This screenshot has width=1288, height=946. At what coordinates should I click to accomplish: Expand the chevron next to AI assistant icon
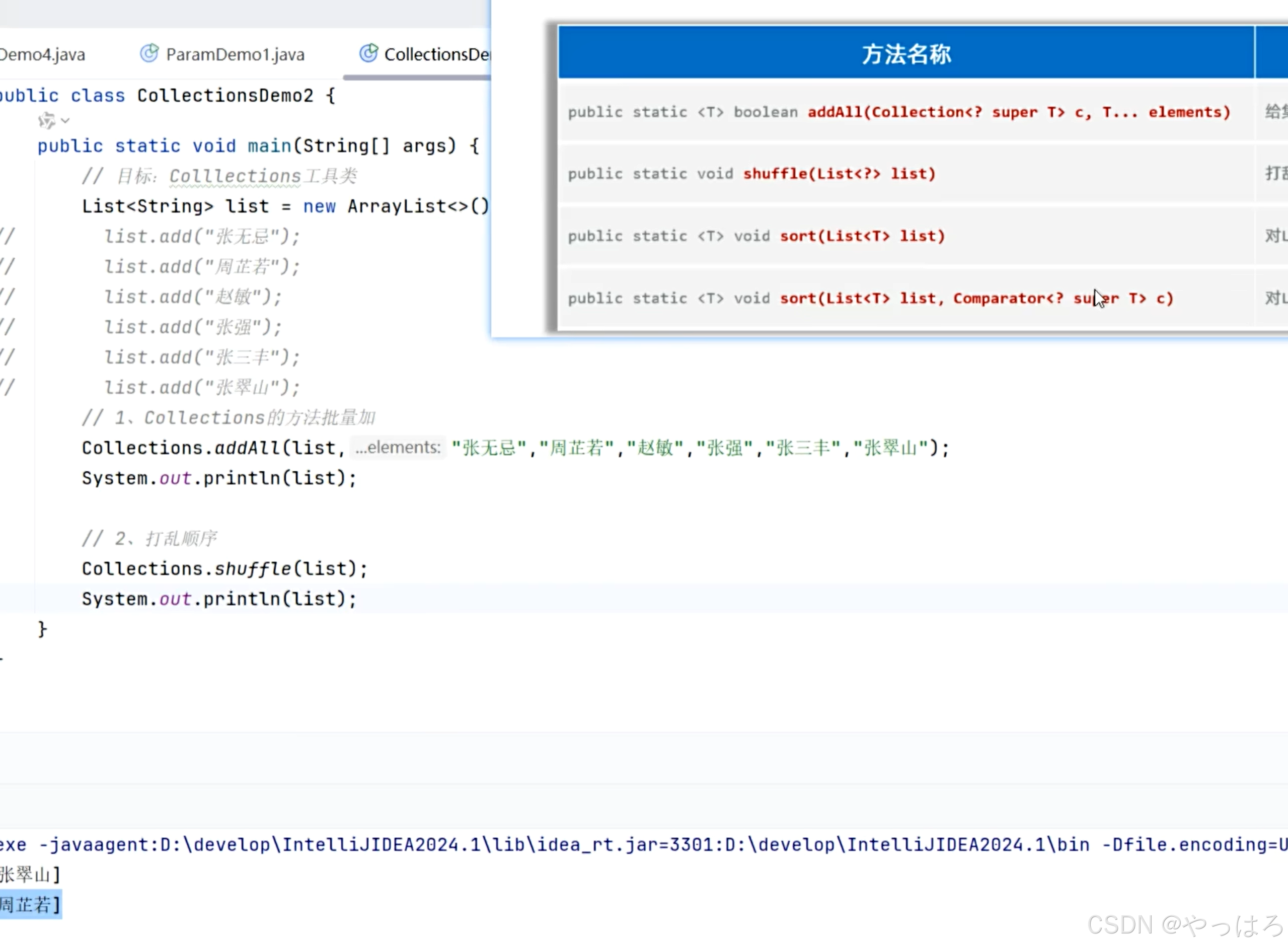click(65, 120)
